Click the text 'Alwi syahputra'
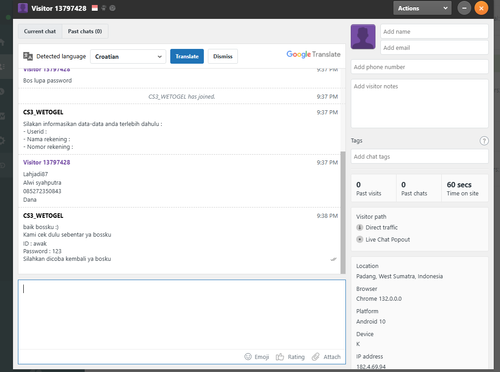Image resolution: width=500 pixels, height=372 pixels. [42, 183]
